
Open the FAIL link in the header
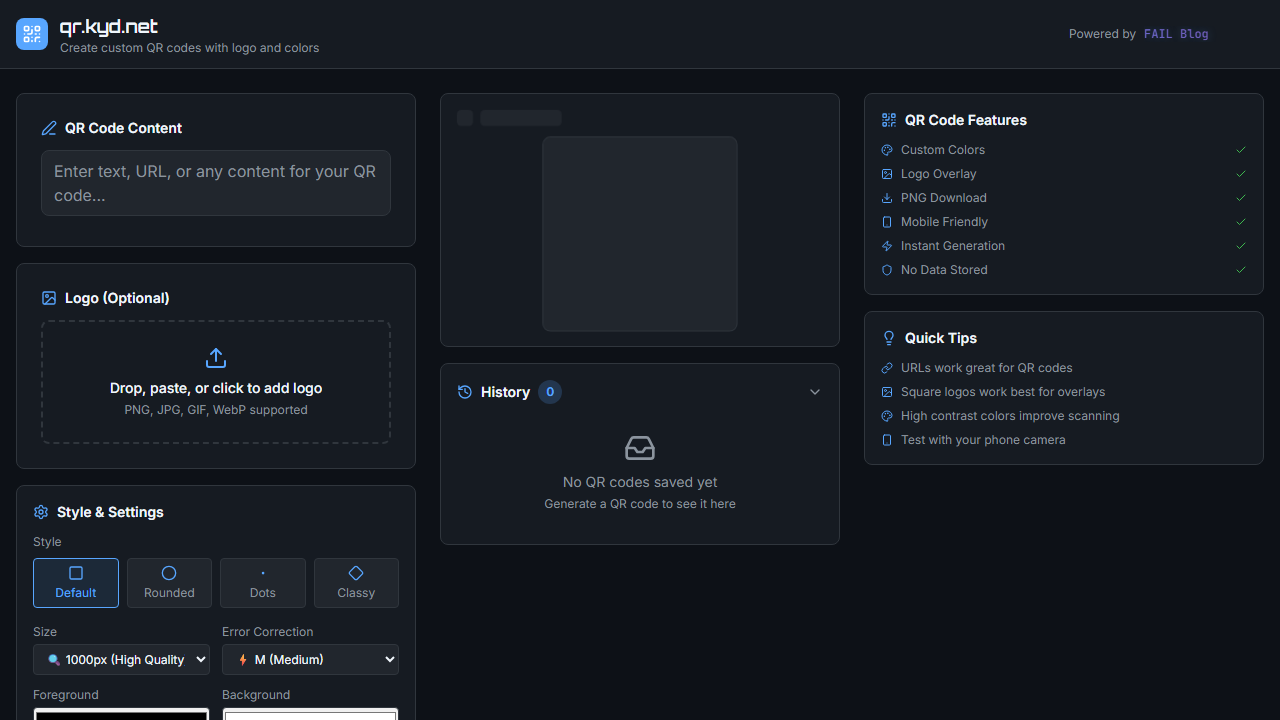[1157, 33]
